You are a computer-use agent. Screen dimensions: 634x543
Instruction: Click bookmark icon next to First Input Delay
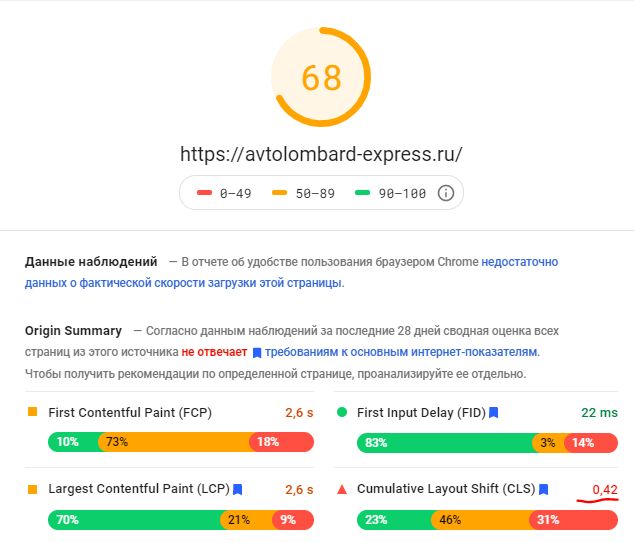point(494,412)
